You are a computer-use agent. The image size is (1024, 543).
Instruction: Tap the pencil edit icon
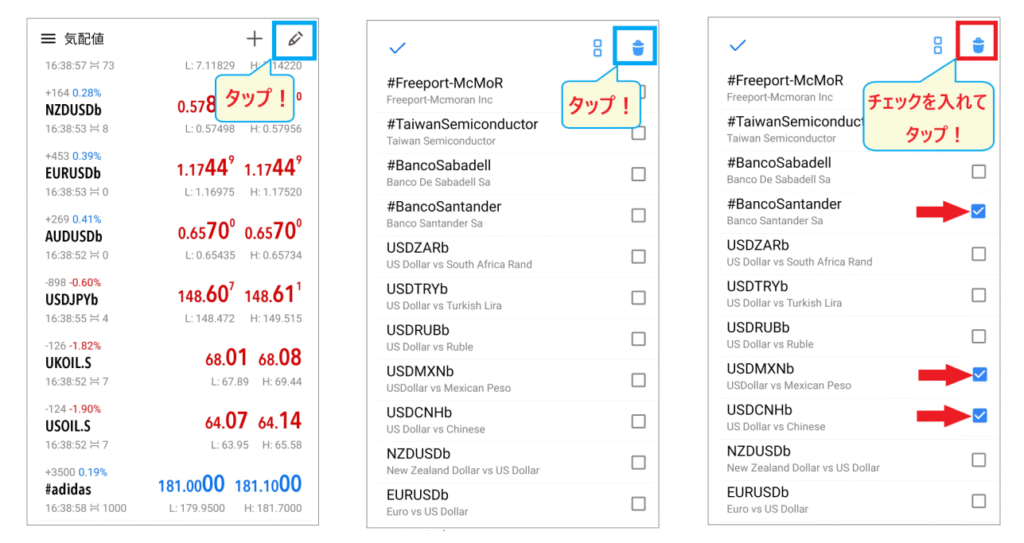(294, 39)
